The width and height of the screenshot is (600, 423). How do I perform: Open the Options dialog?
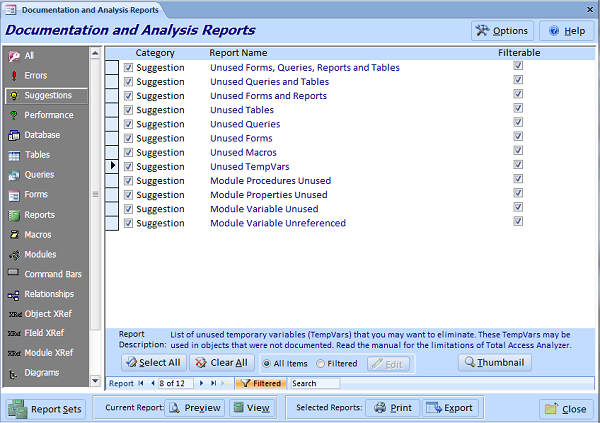click(x=502, y=31)
